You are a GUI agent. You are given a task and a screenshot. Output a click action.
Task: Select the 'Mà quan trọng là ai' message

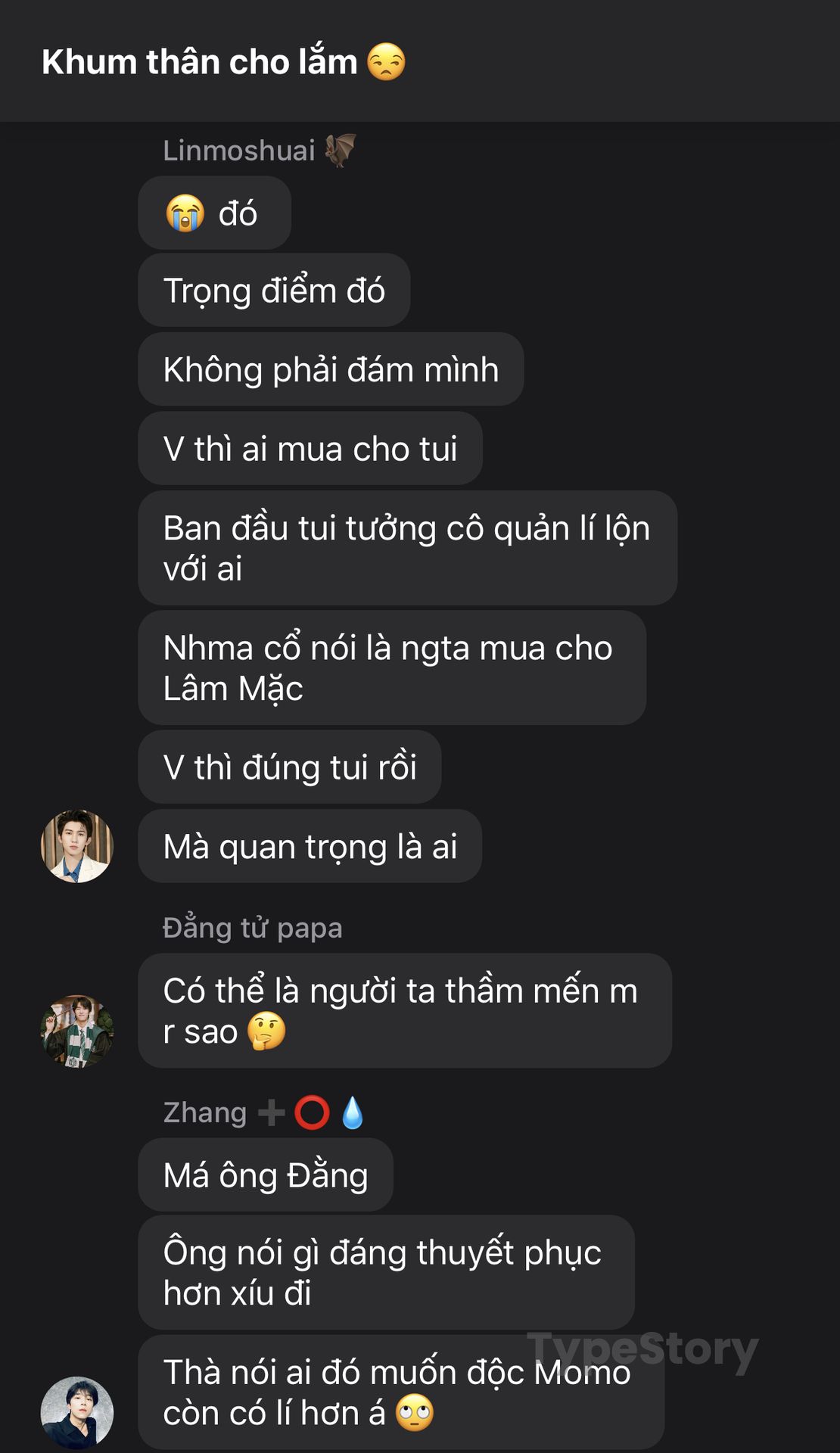tap(310, 846)
